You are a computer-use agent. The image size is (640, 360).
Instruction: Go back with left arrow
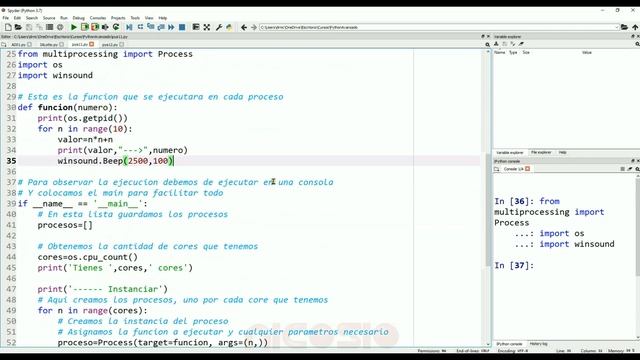244,27
